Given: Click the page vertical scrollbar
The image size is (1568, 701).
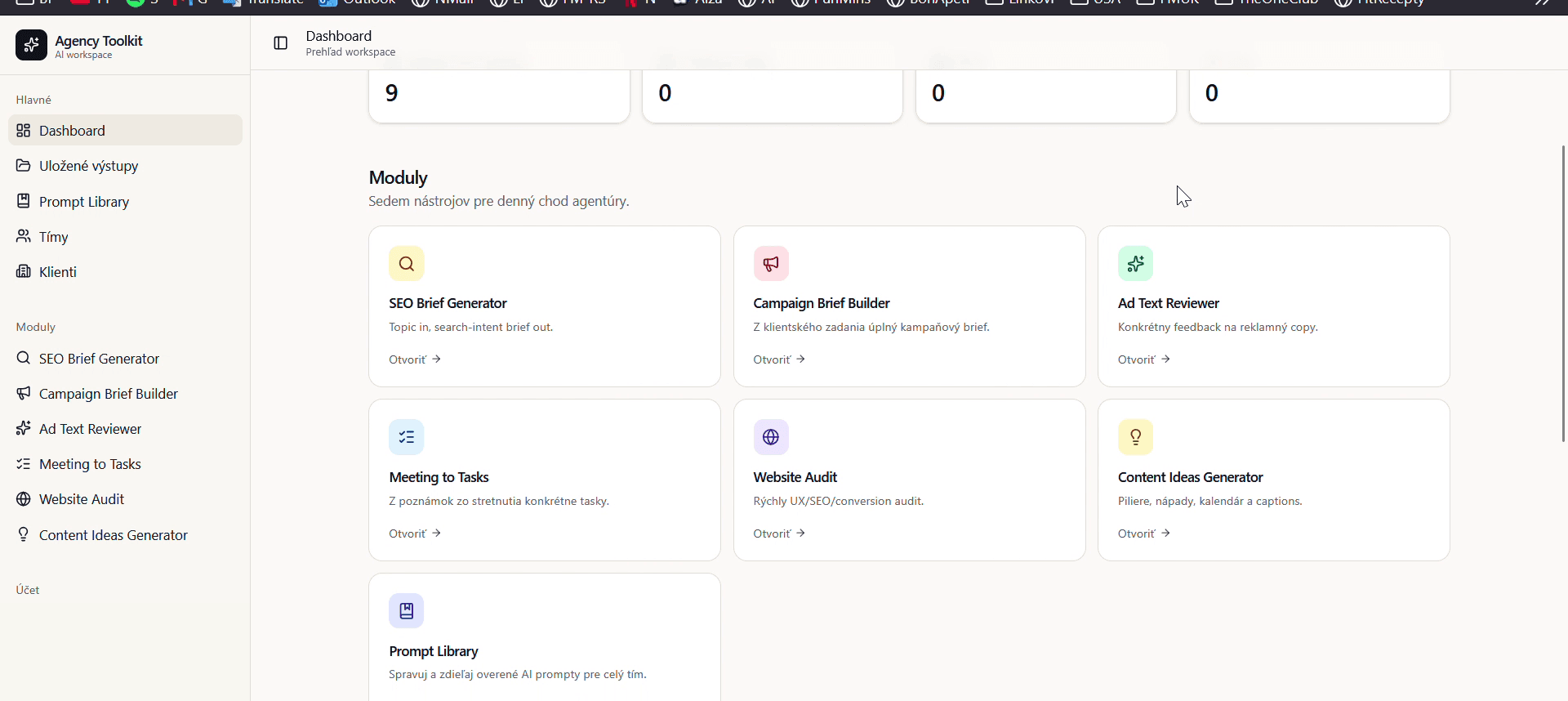Looking at the screenshot, I should point(1563,294).
